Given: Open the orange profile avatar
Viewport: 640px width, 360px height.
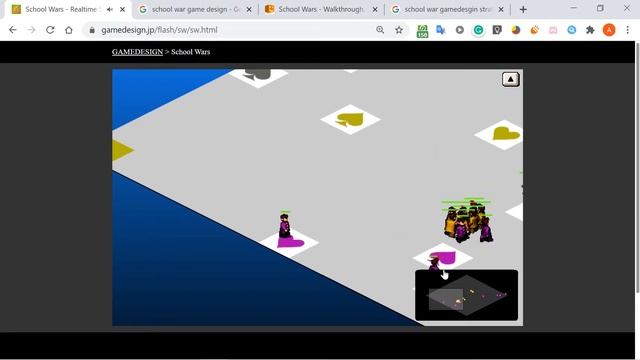Looking at the screenshot, I should [609, 30].
